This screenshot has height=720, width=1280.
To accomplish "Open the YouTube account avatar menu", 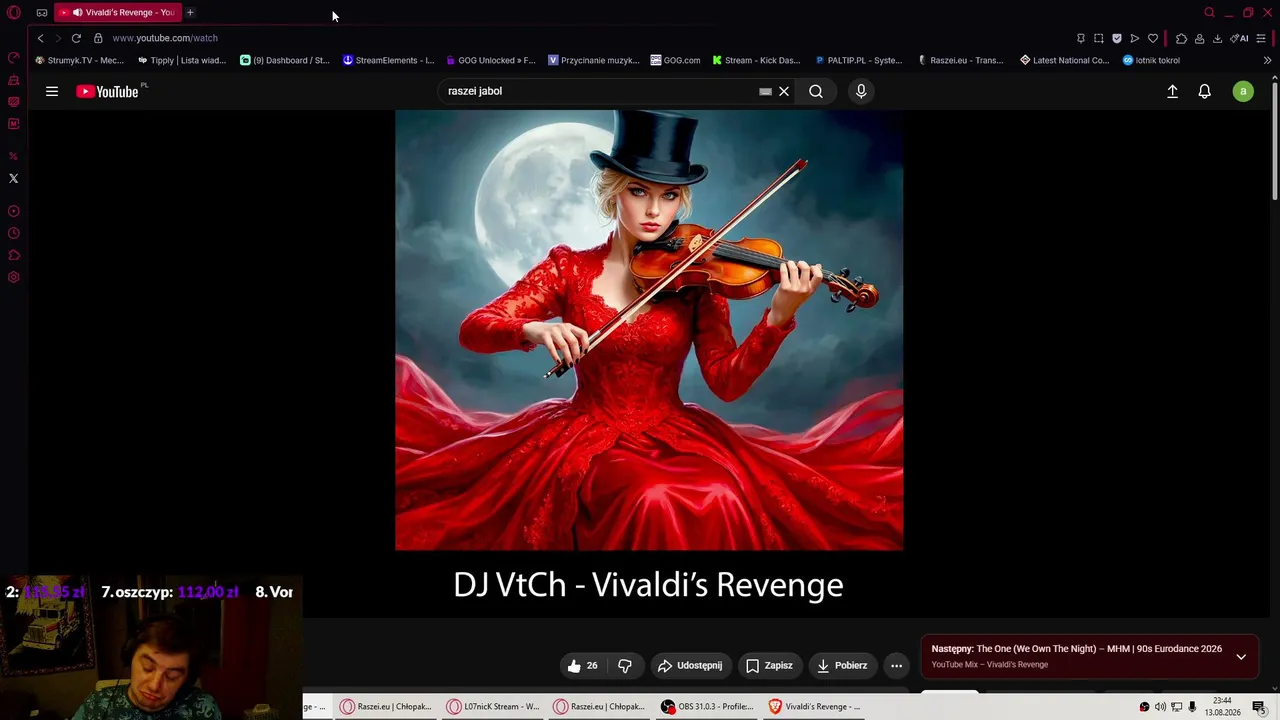I will tap(1243, 91).
